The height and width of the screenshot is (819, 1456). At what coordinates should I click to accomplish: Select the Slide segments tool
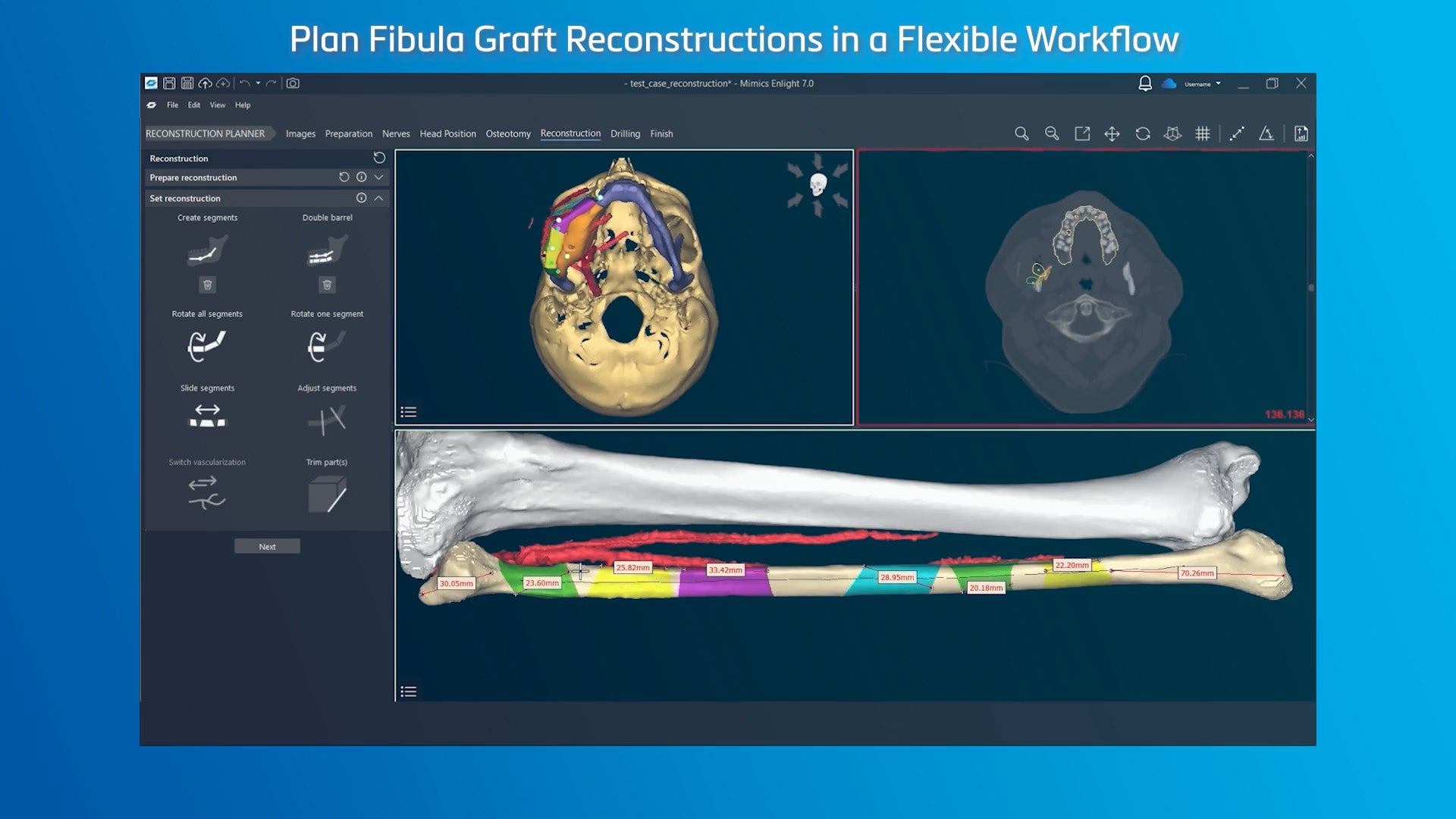206,416
